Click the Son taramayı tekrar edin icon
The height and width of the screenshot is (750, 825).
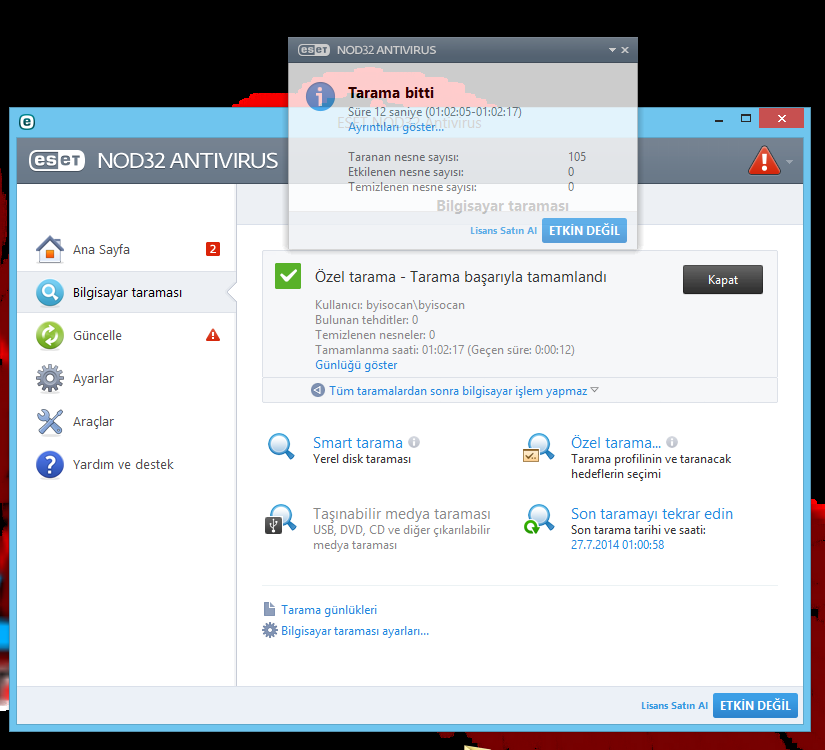[538, 519]
